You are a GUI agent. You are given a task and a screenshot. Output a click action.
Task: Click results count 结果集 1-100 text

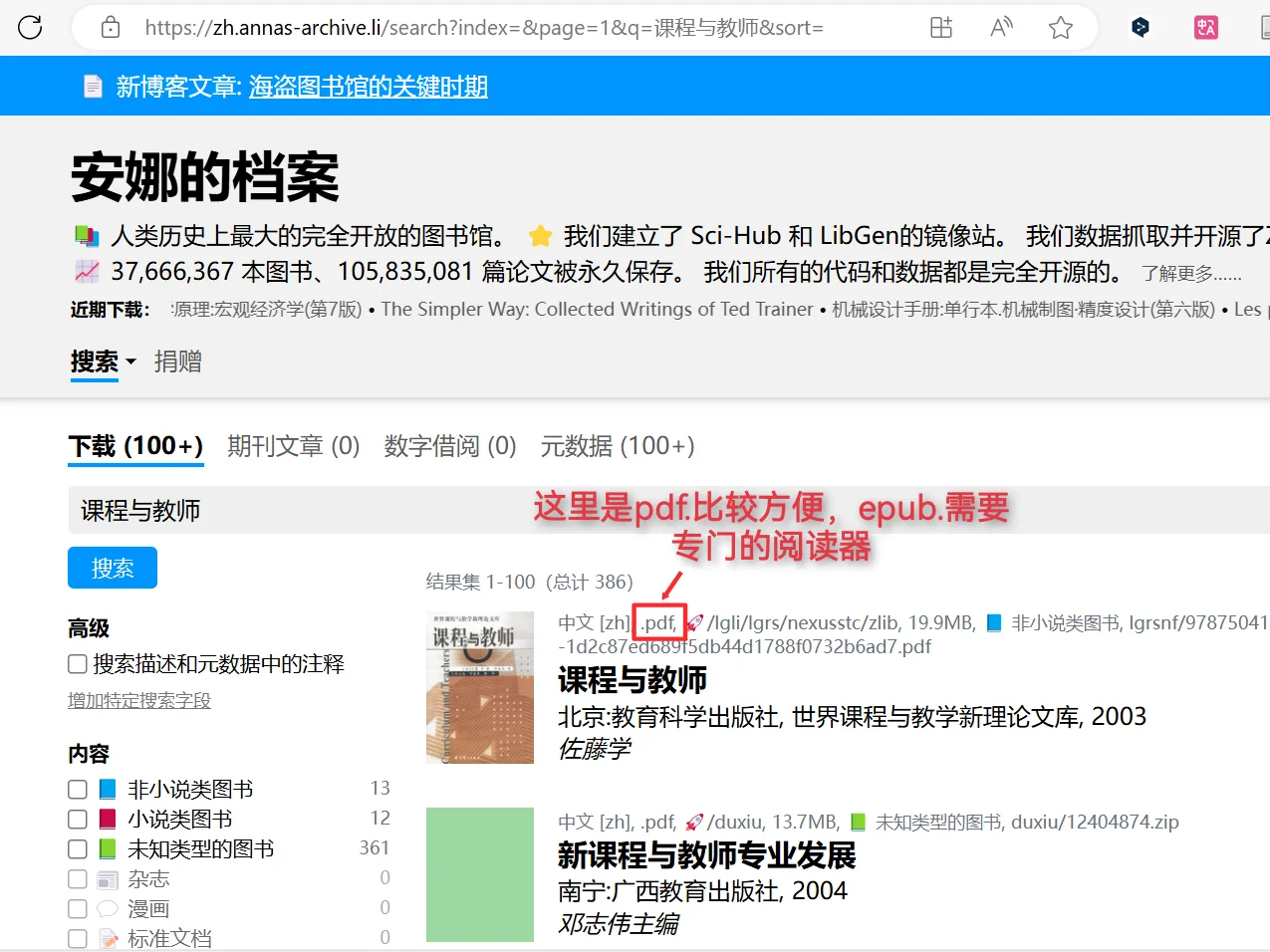530,582
